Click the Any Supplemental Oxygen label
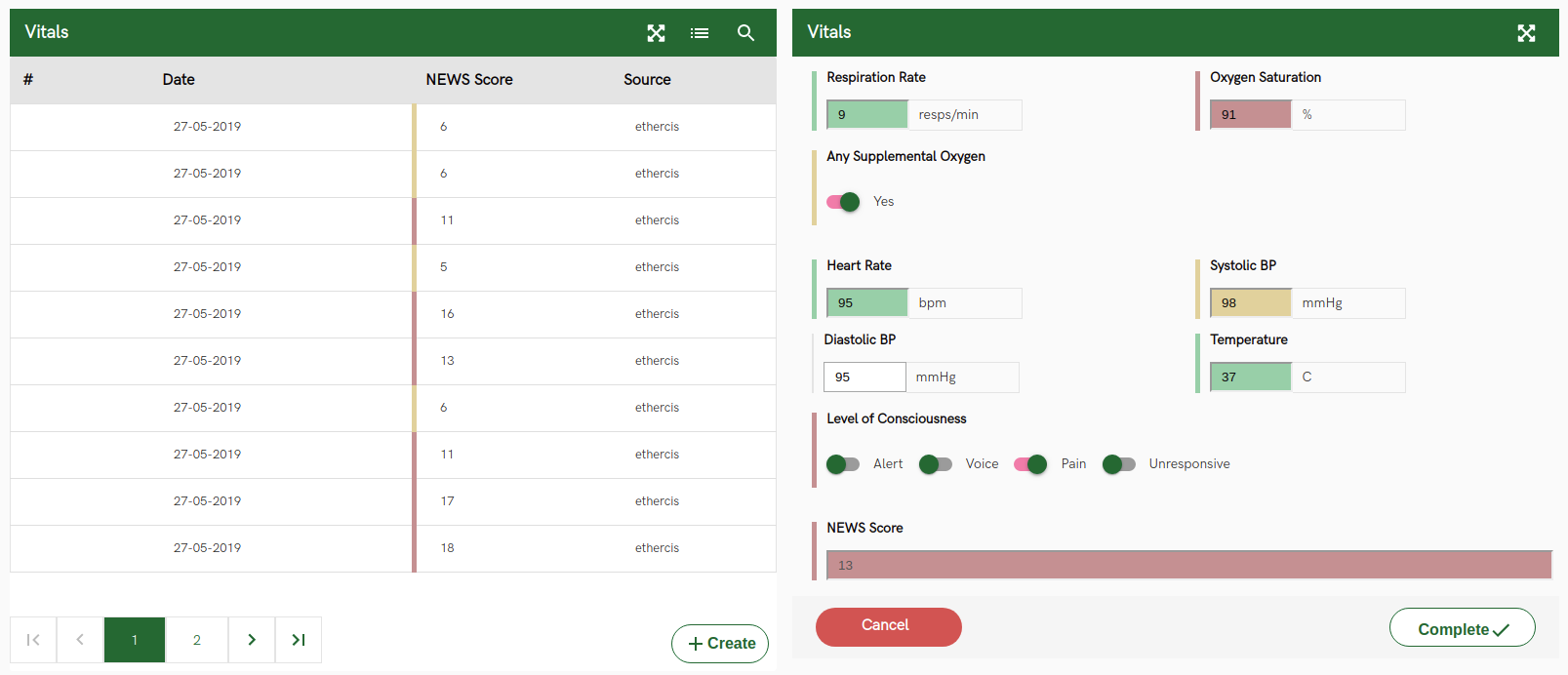1568x675 pixels. coord(906,157)
